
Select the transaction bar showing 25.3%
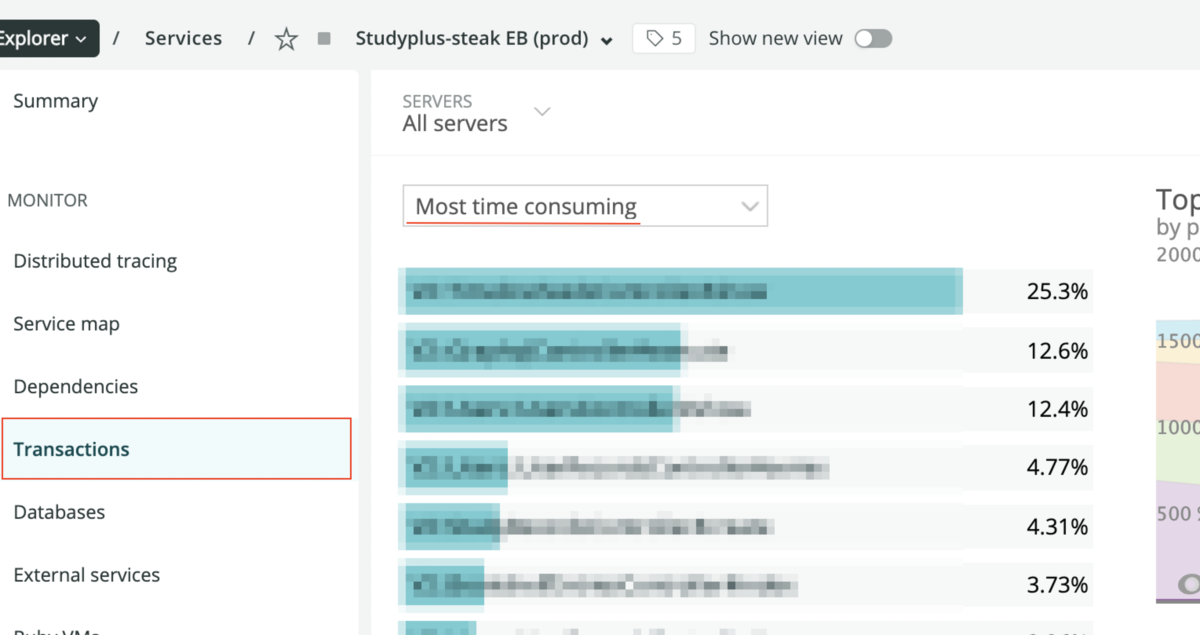pos(746,291)
